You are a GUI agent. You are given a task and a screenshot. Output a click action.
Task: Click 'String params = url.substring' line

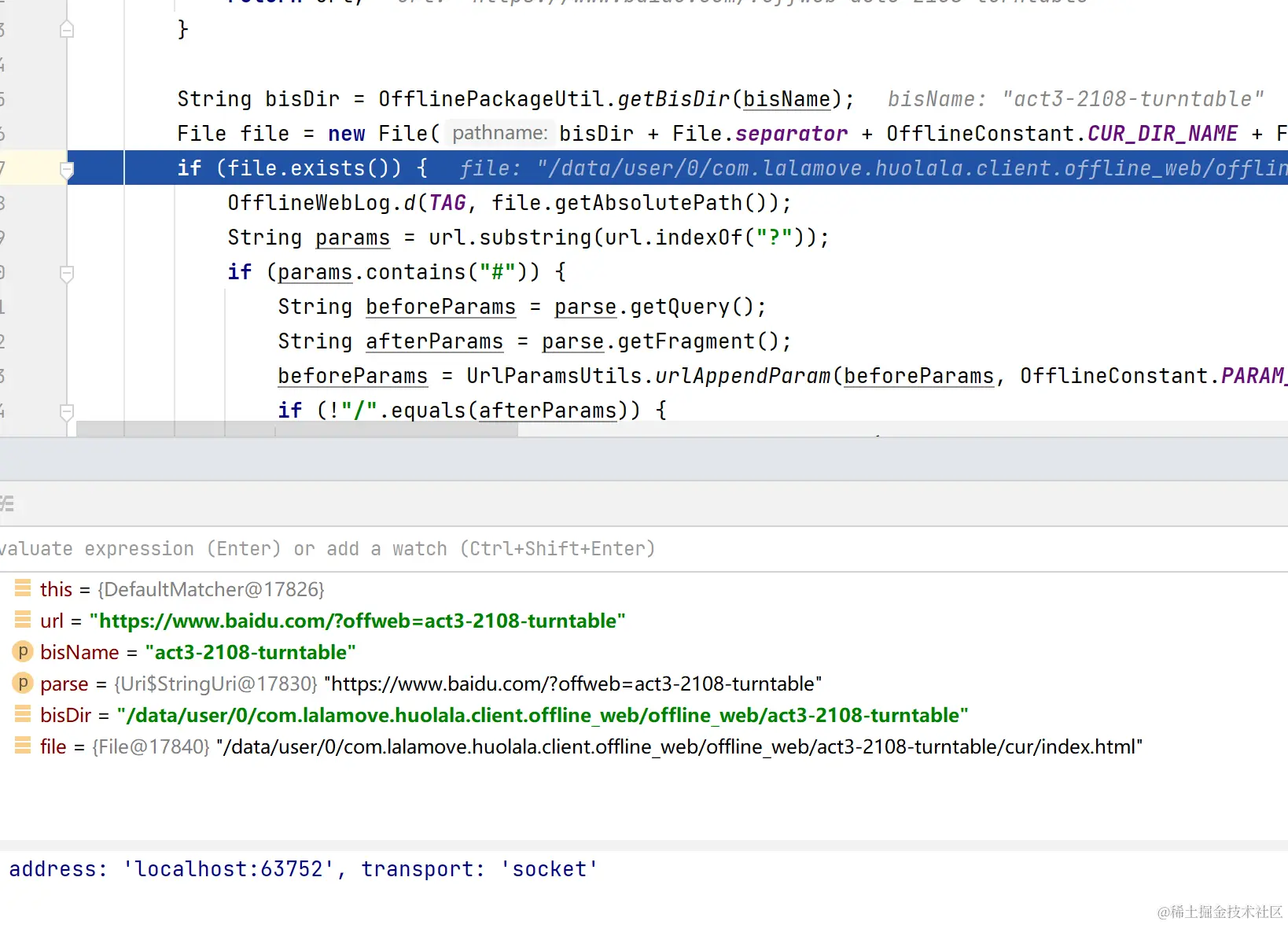528,238
